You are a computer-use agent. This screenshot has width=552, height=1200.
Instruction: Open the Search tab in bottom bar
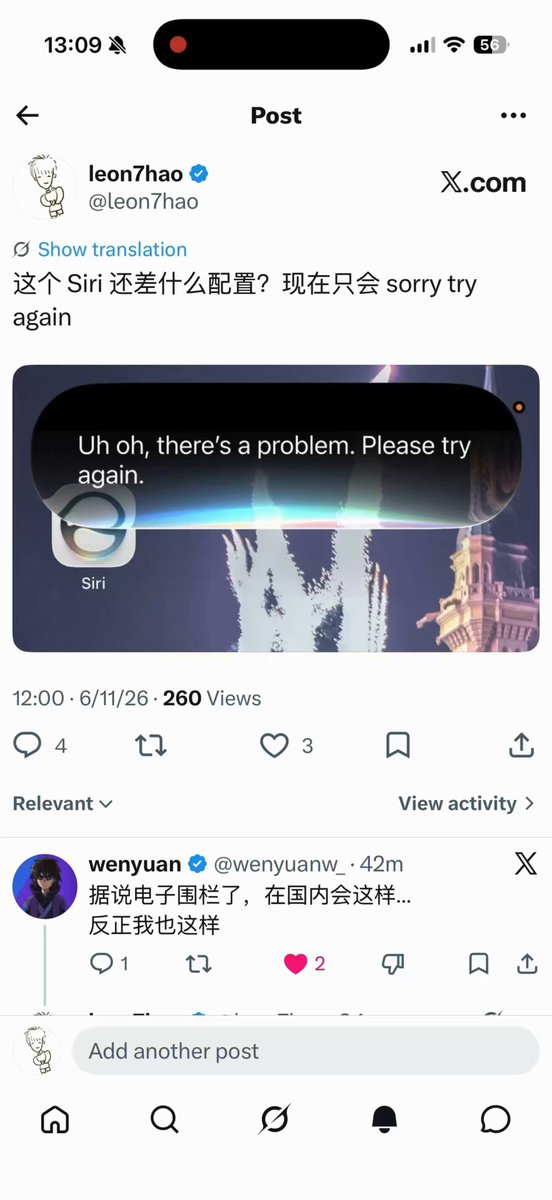tap(165, 1119)
